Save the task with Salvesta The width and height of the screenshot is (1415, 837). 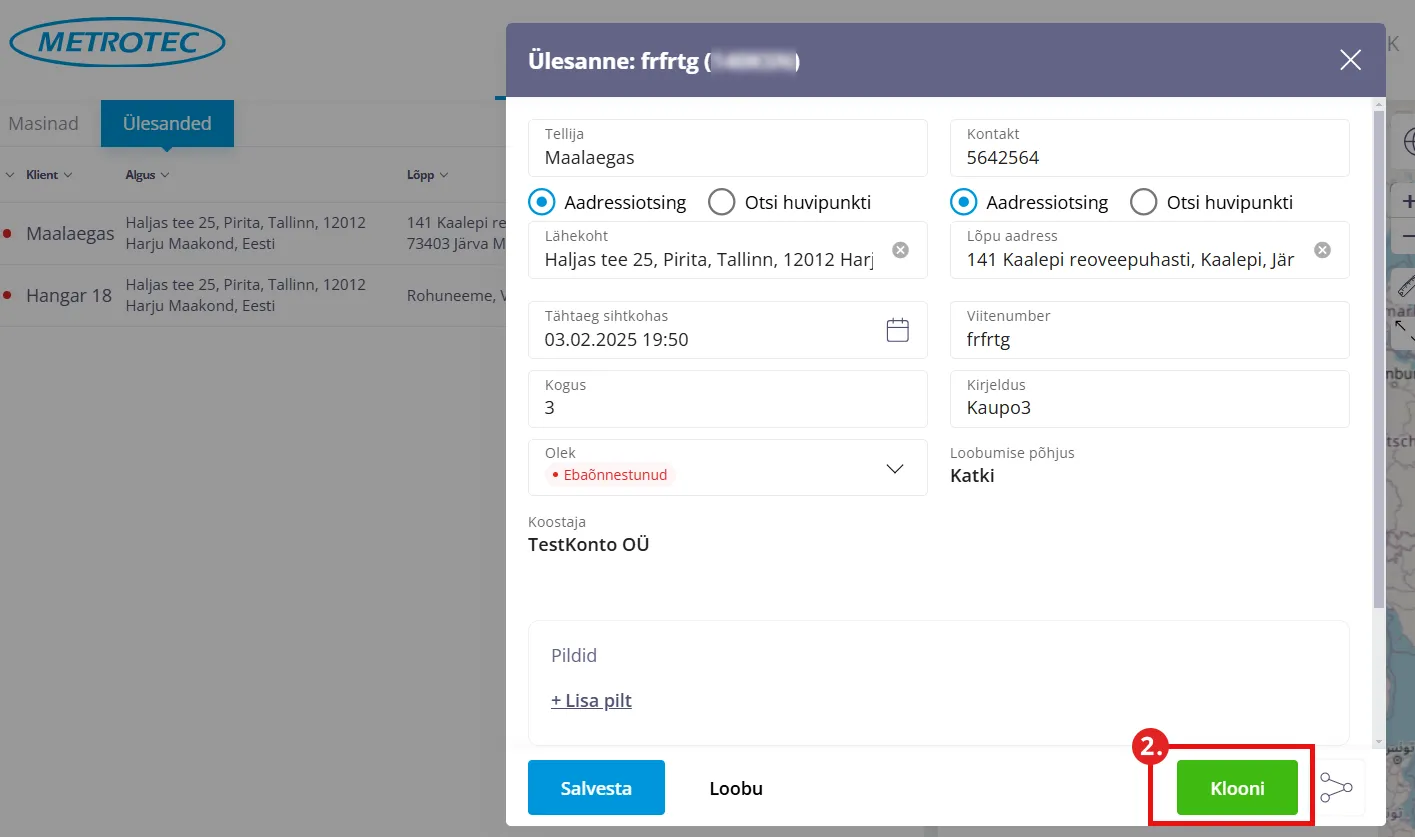coord(596,788)
